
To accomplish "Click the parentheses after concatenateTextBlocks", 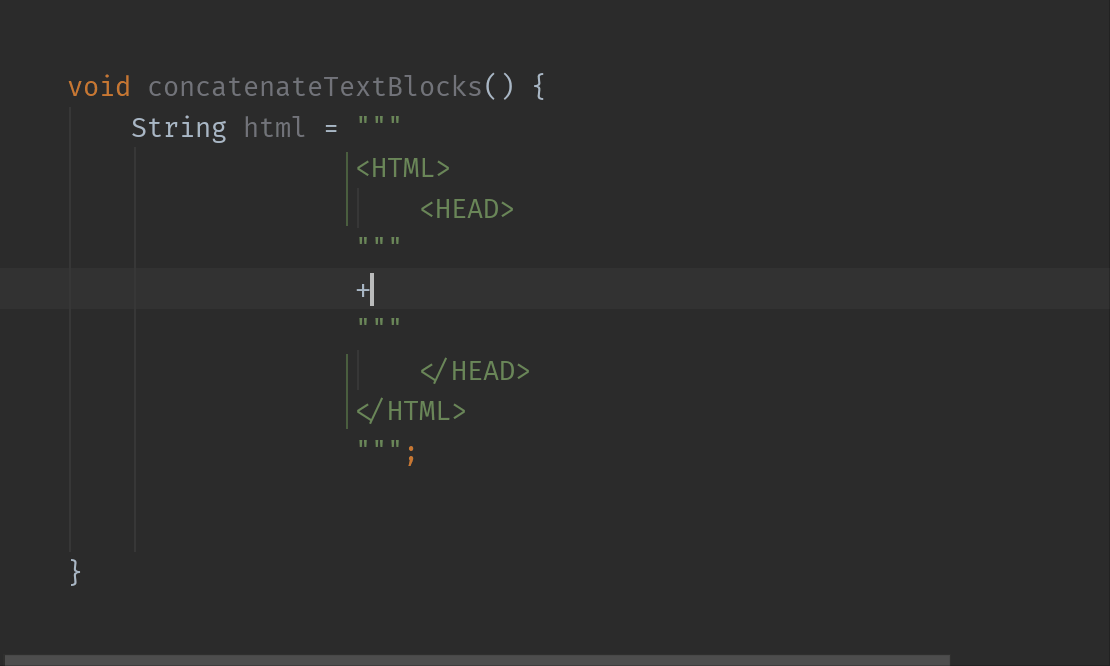I will pyautogui.click(x=498, y=87).
